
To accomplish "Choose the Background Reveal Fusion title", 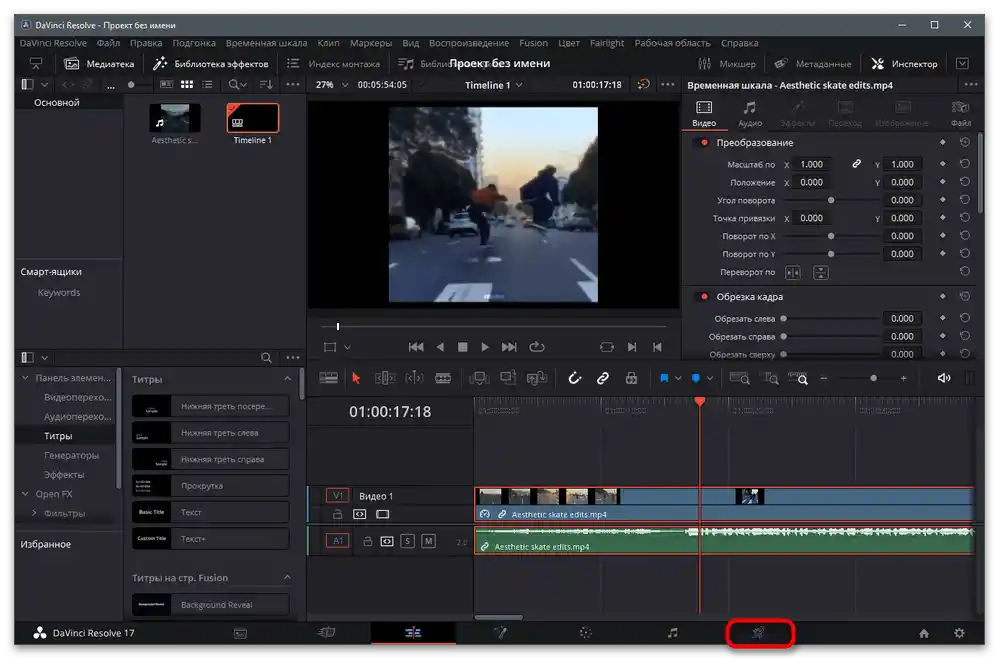I will coord(211,604).
